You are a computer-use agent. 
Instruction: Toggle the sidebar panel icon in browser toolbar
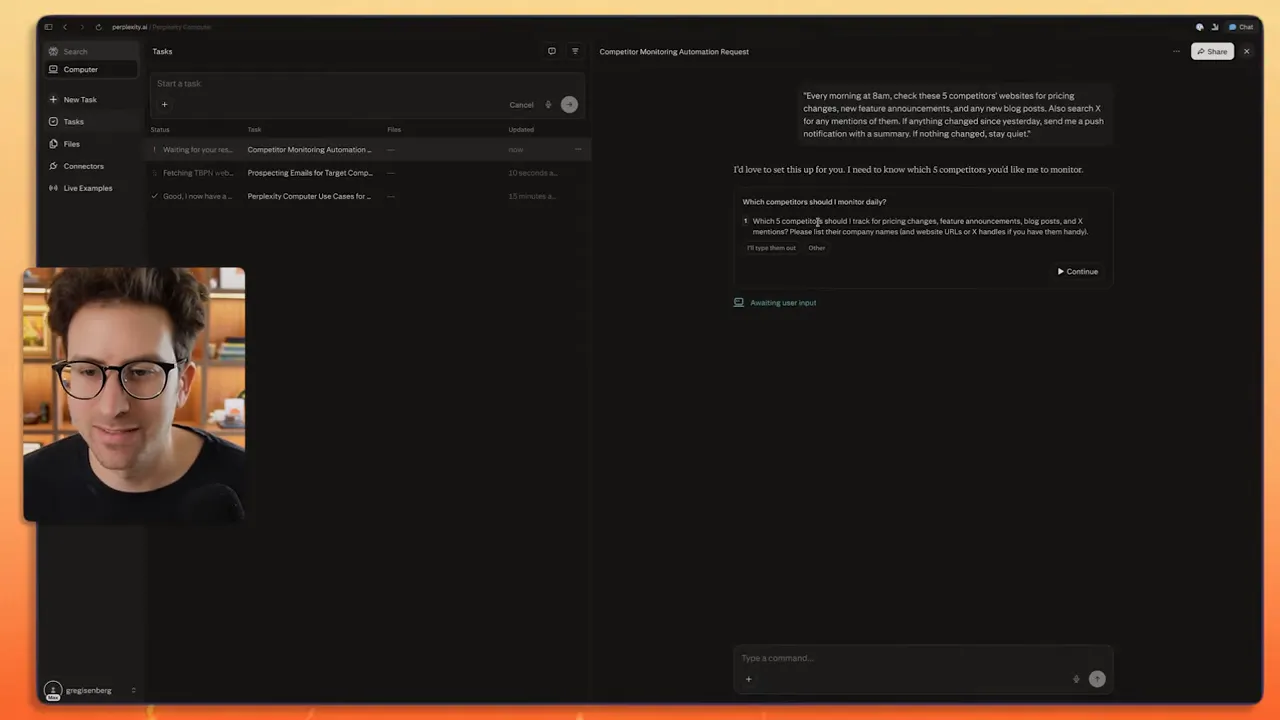click(x=48, y=27)
